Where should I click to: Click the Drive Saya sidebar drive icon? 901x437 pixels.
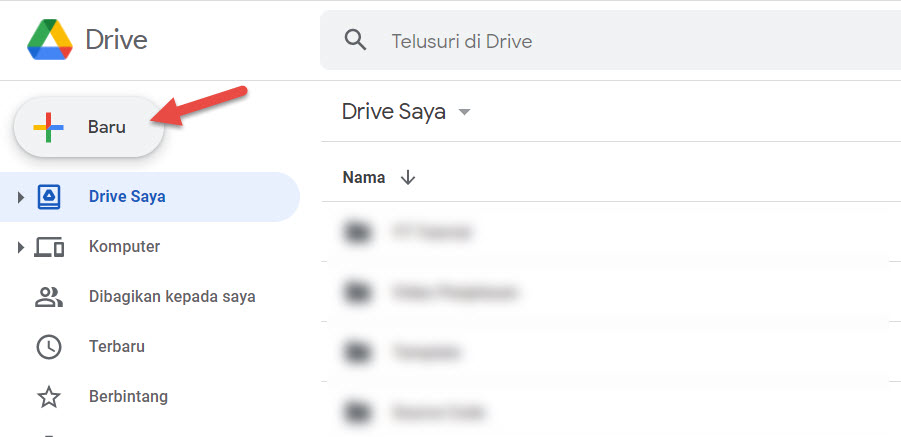coord(48,196)
